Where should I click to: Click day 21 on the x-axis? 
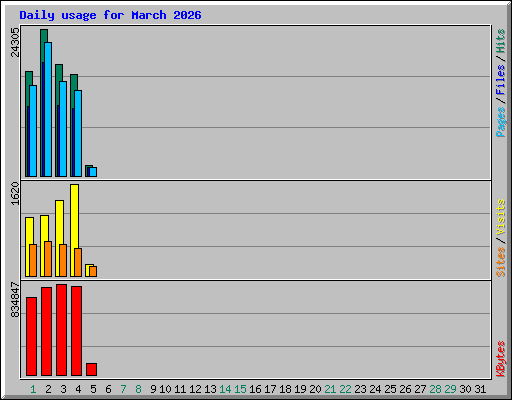coord(330,389)
